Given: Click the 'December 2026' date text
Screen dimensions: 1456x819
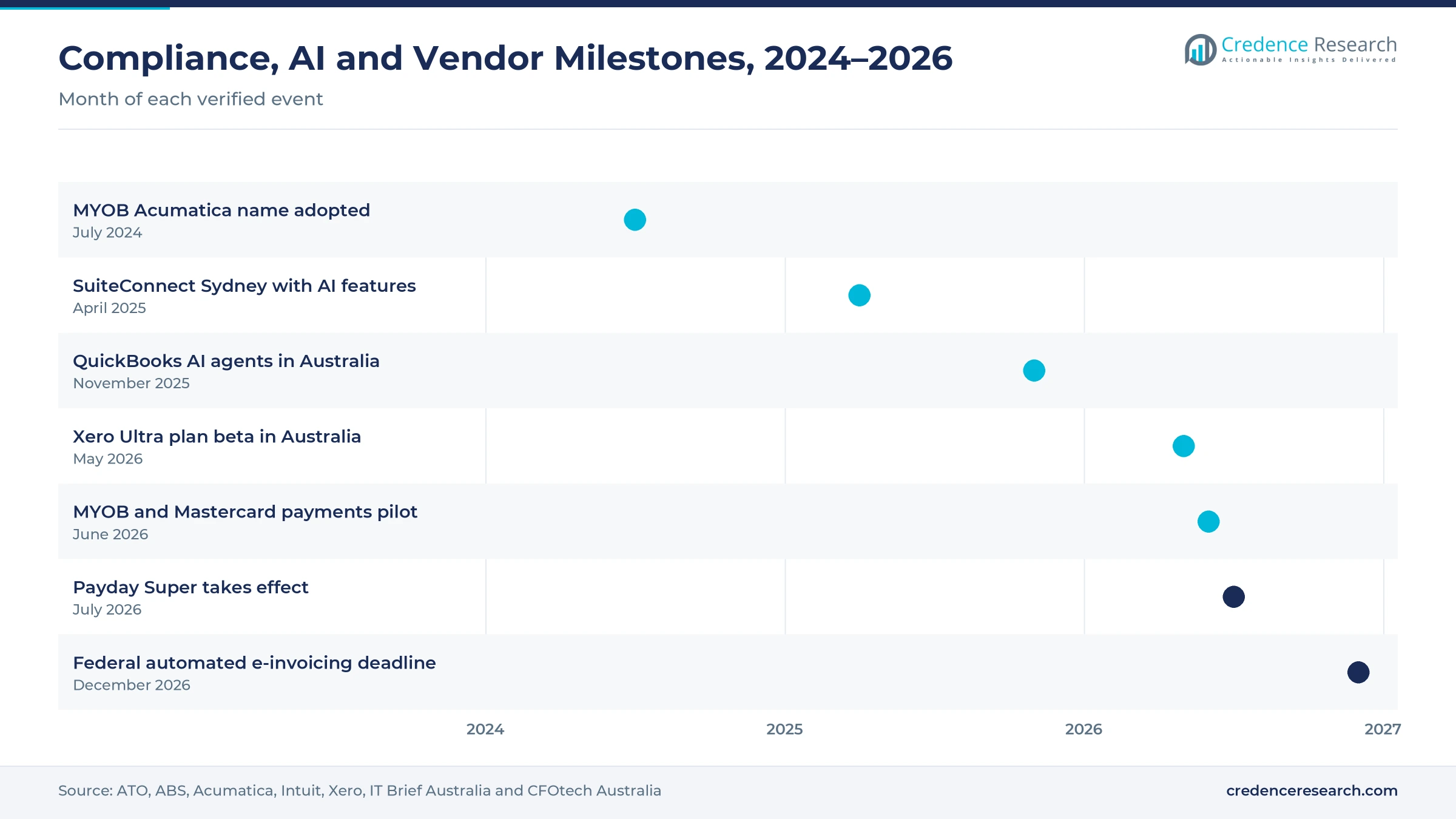Looking at the screenshot, I should (x=132, y=685).
